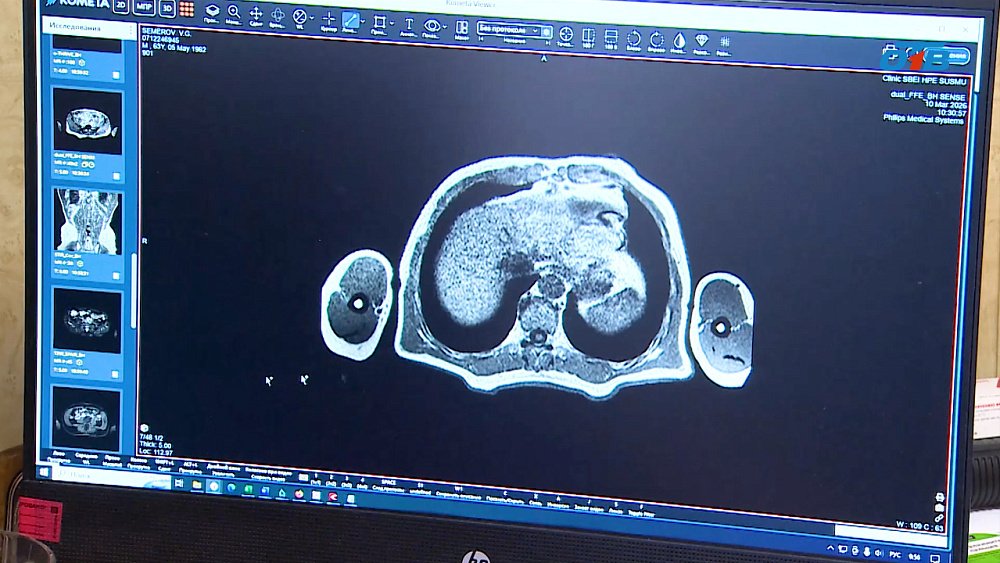Select the line measurement tool
The height and width of the screenshot is (563, 1000).
pyautogui.click(x=351, y=20)
